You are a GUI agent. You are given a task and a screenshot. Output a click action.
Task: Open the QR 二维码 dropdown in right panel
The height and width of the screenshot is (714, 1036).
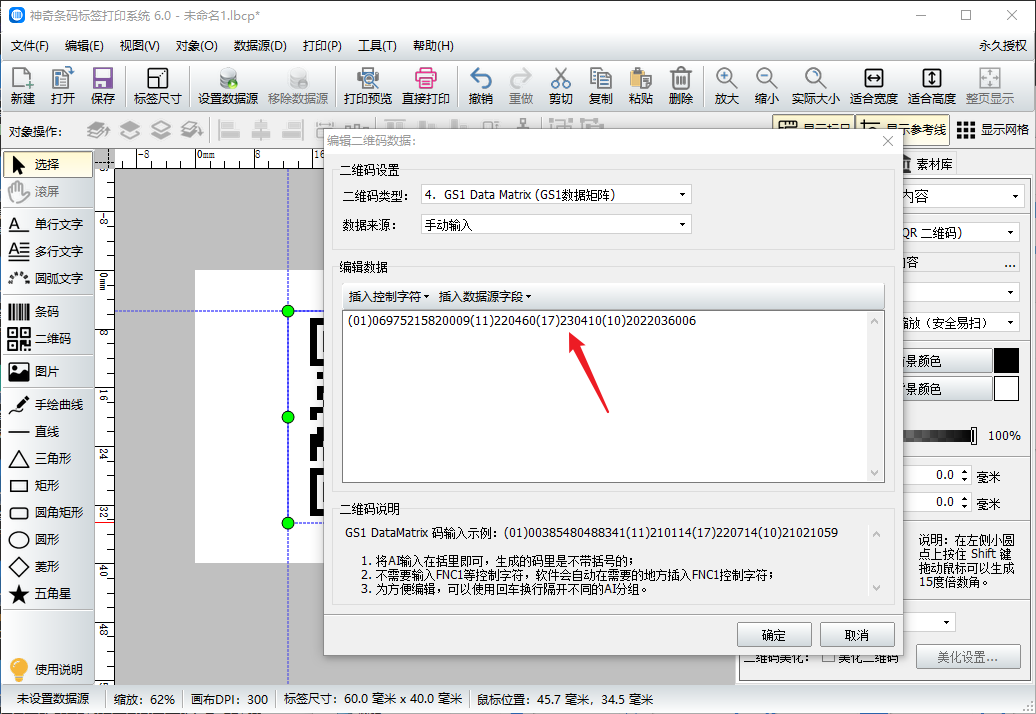point(961,232)
